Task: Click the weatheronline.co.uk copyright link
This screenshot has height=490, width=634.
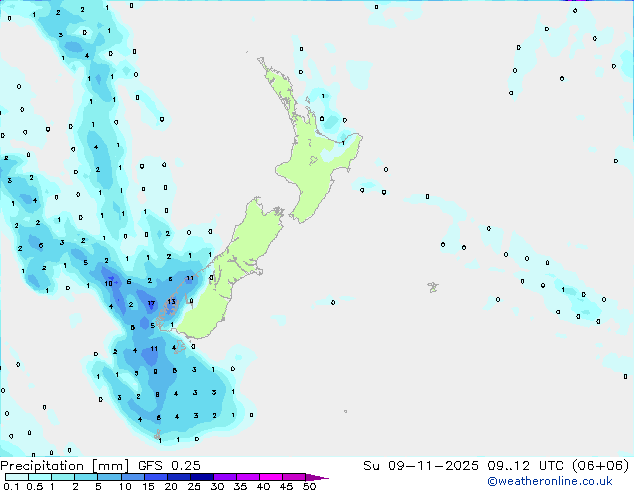Action: [550, 481]
